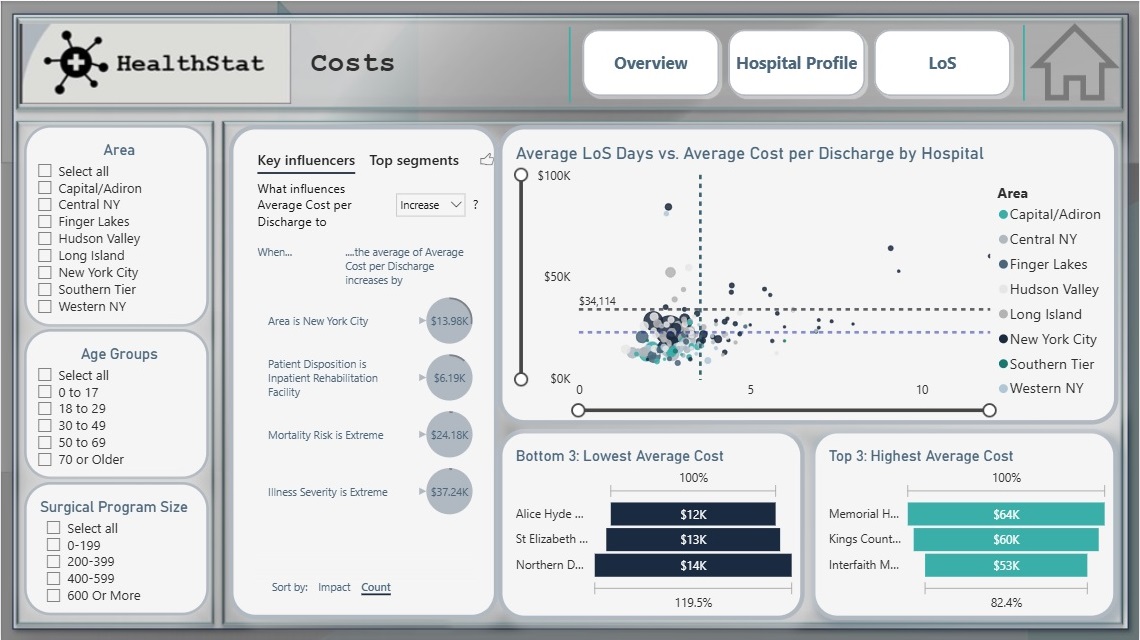Viewport: 1140px width, 640px height.
Task: Click the Hudson Valley legend item
Action: click(1049, 289)
